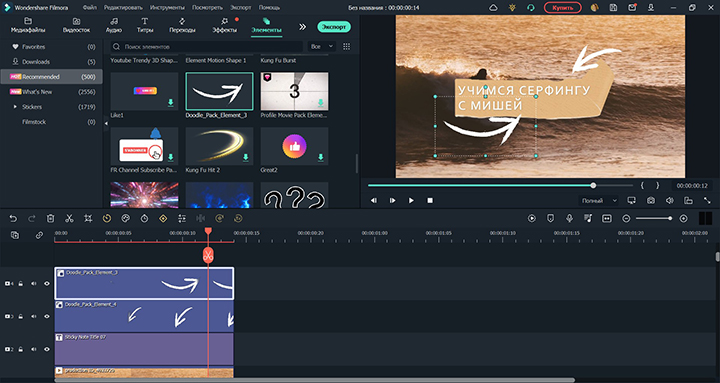Image resolution: width=720 pixels, height=383 pixels.
Task: Enter fullscreen preview mode
Action: click(707, 201)
